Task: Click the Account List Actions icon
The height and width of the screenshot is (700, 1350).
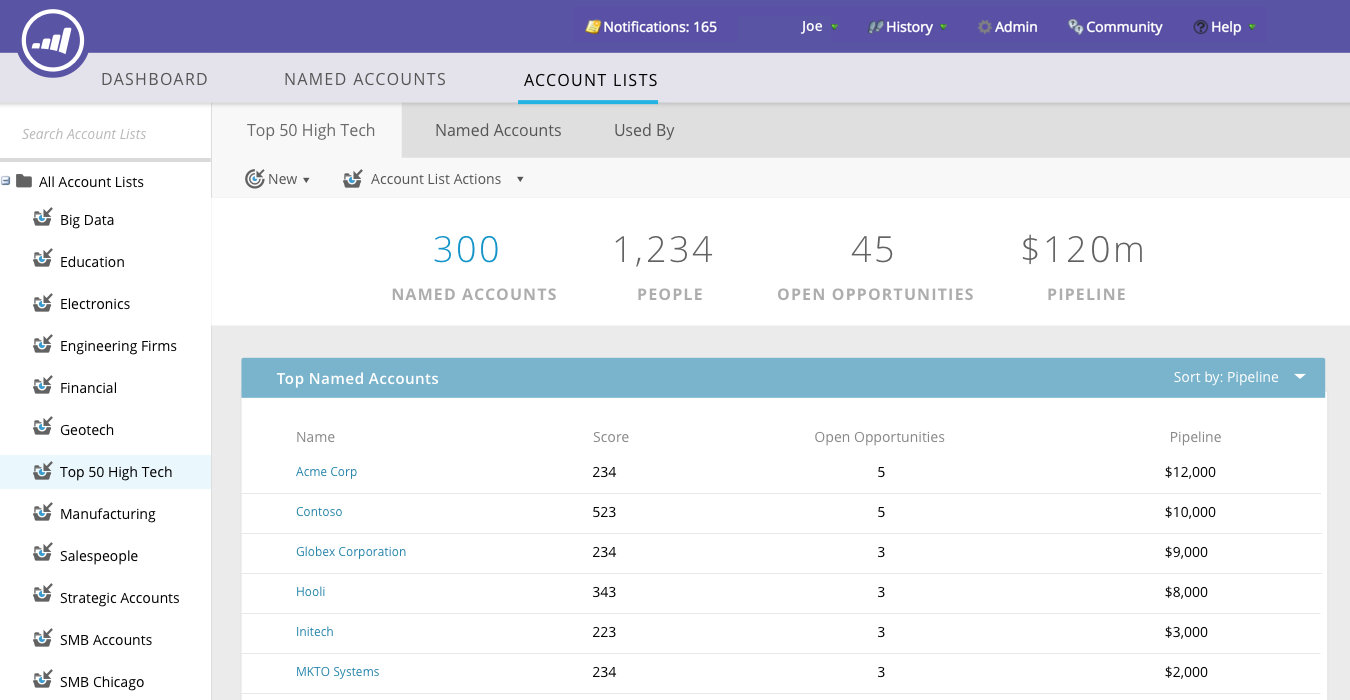Action: [352, 178]
